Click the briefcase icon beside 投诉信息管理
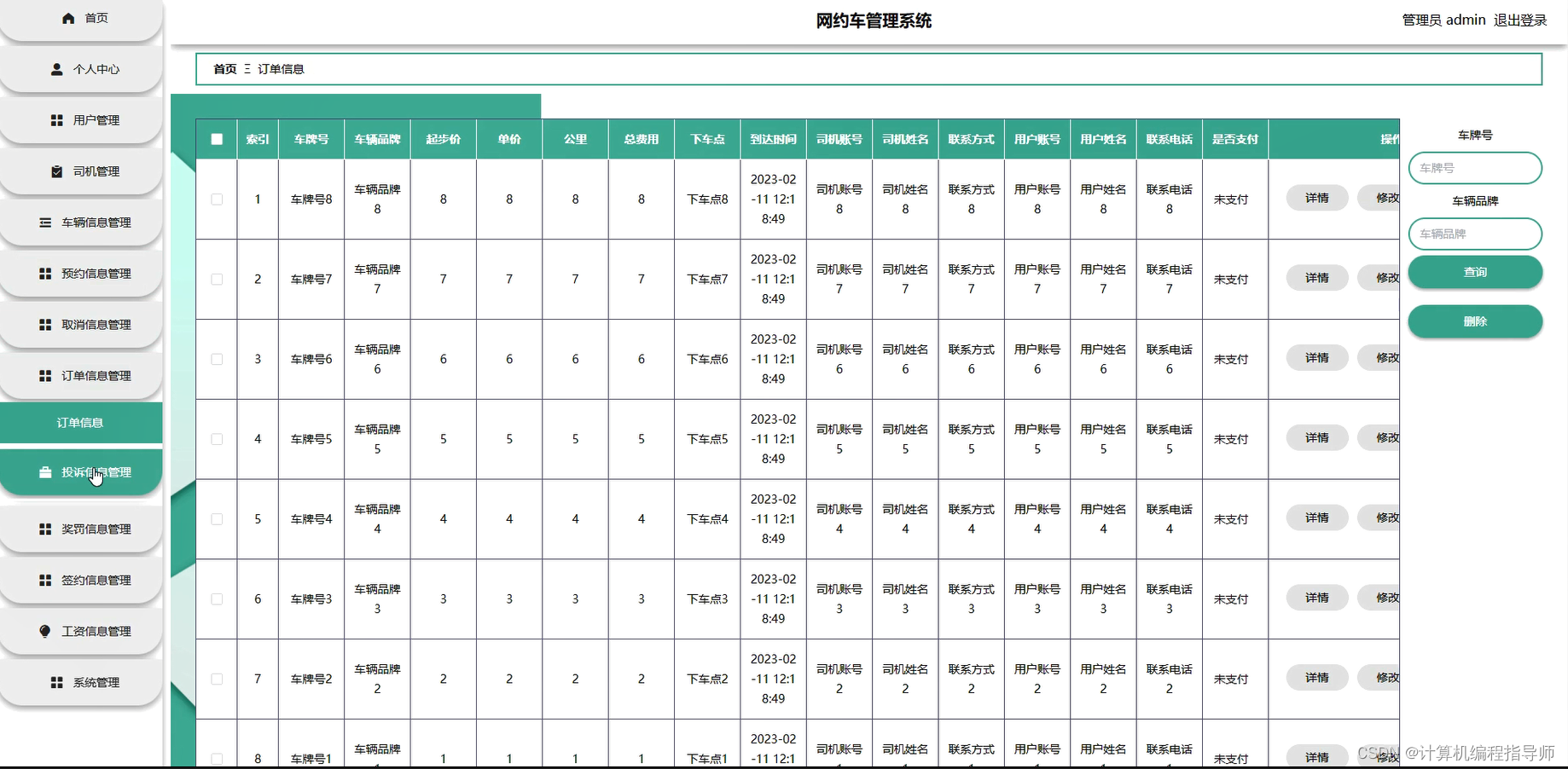Image resolution: width=1568 pixels, height=769 pixels. (x=45, y=472)
